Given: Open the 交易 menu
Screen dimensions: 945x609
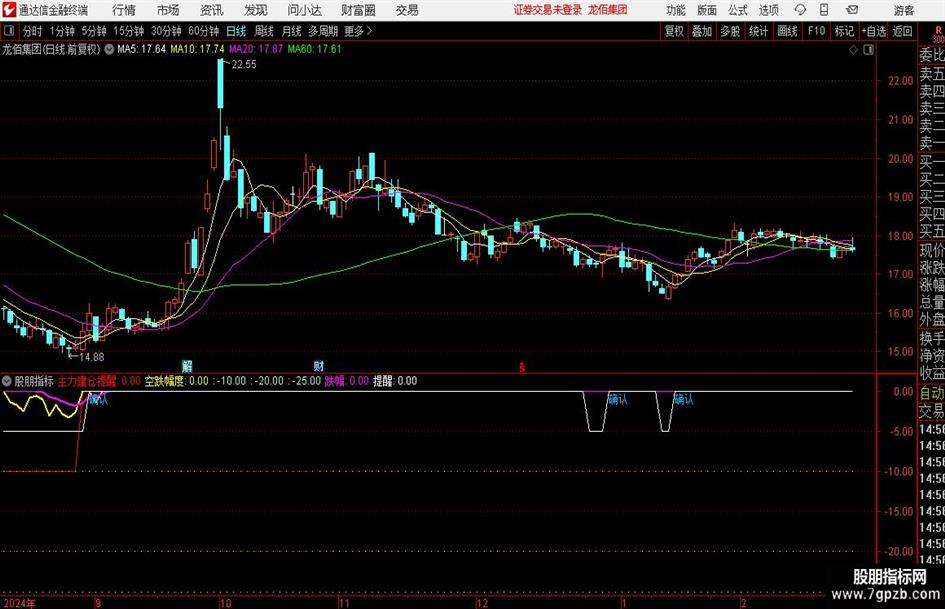Looking at the screenshot, I should 407,10.
